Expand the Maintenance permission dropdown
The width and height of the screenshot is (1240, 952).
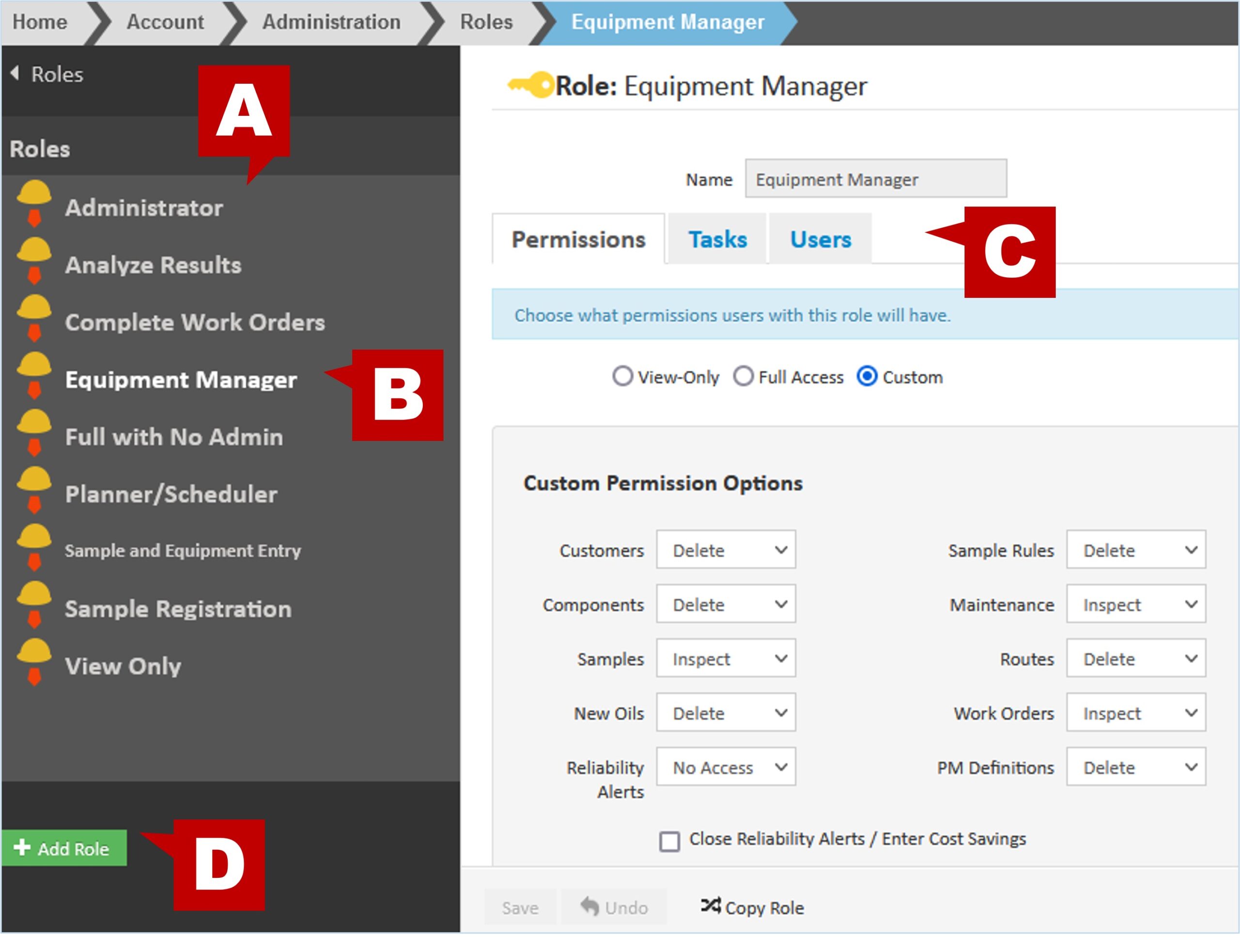(x=1135, y=604)
